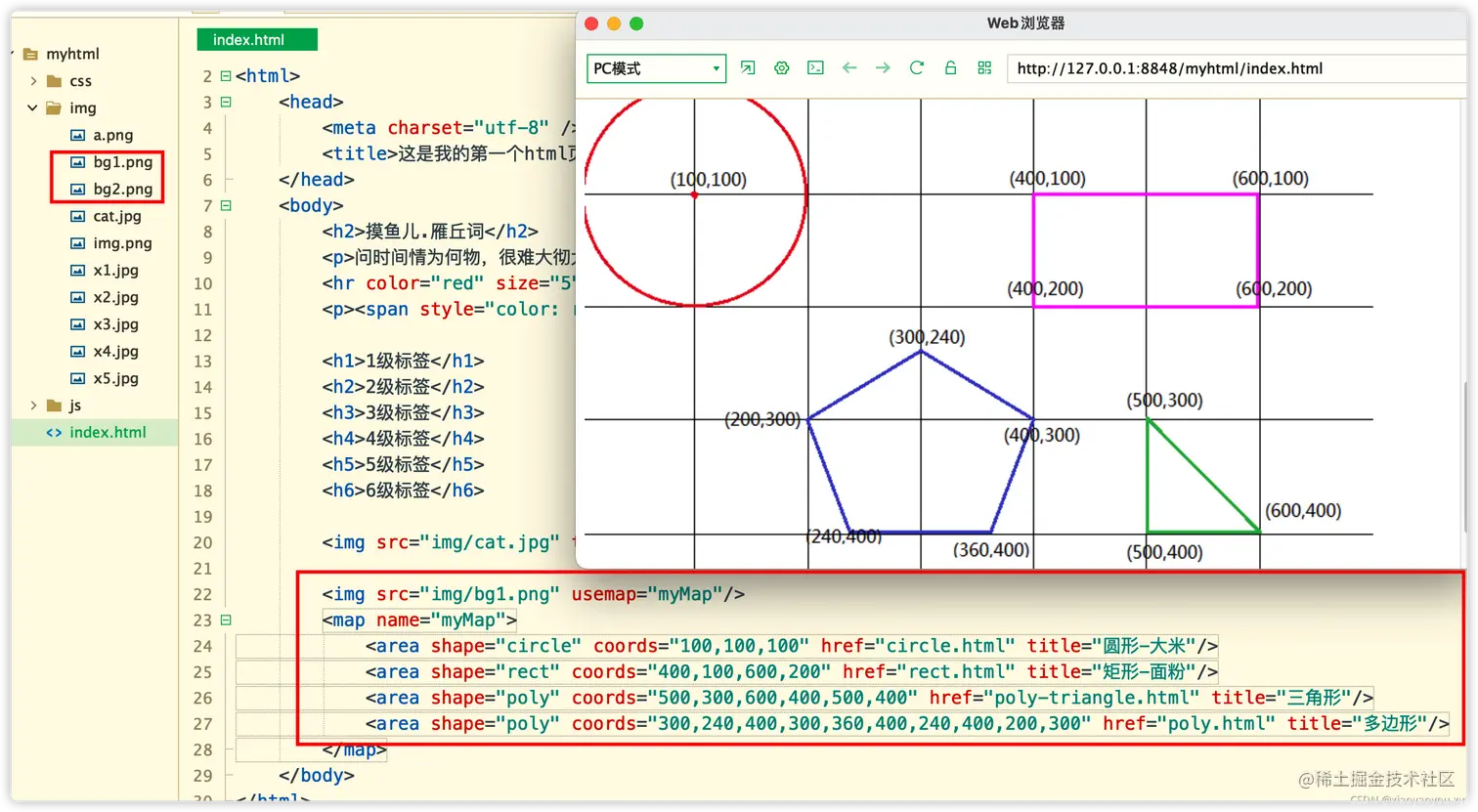Toggle the unlock padlock icon
This screenshot has height=812, width=1478.
pyautogui.click(x=950, y=67)
